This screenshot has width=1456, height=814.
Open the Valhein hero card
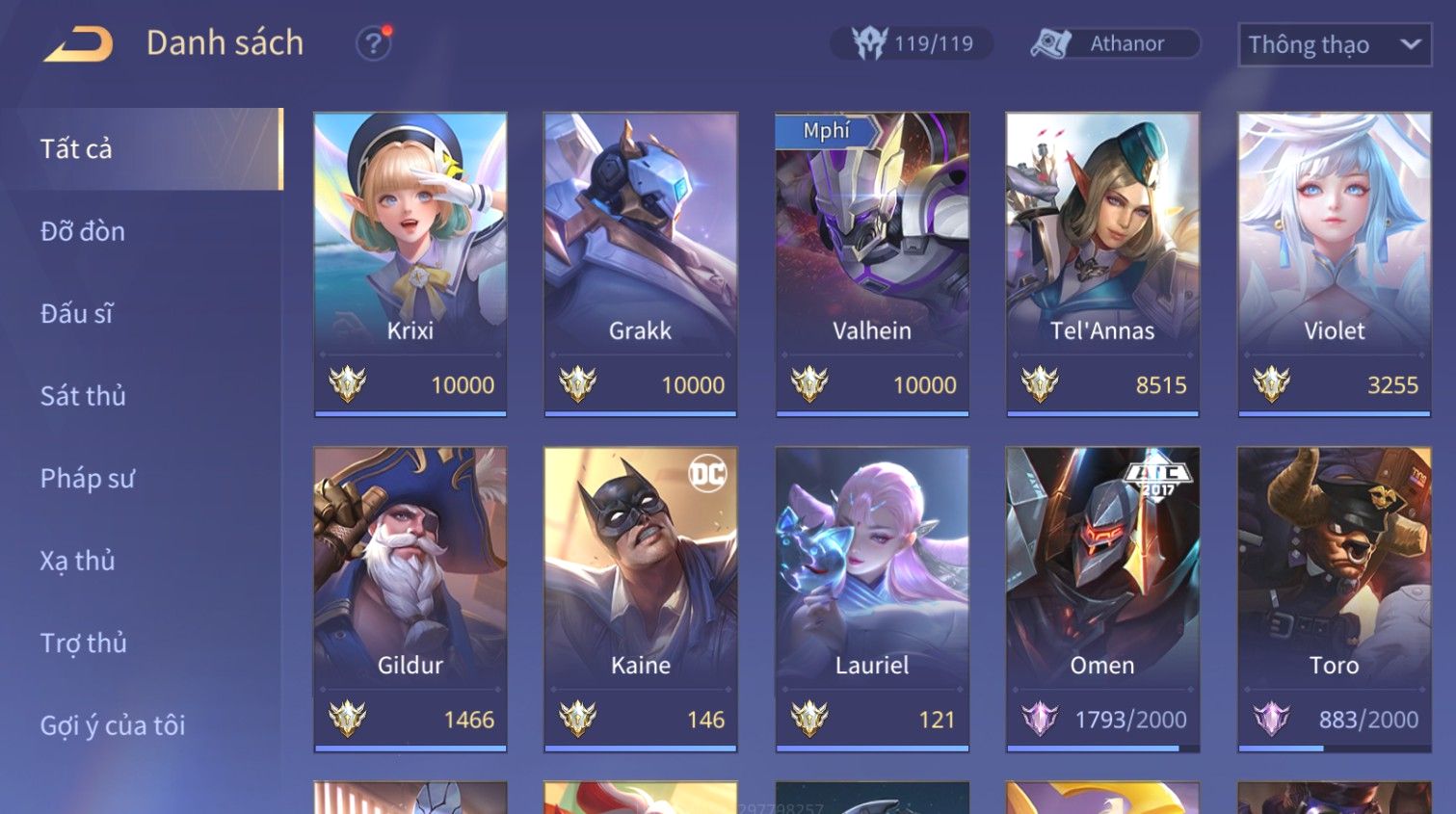[872, 265]
